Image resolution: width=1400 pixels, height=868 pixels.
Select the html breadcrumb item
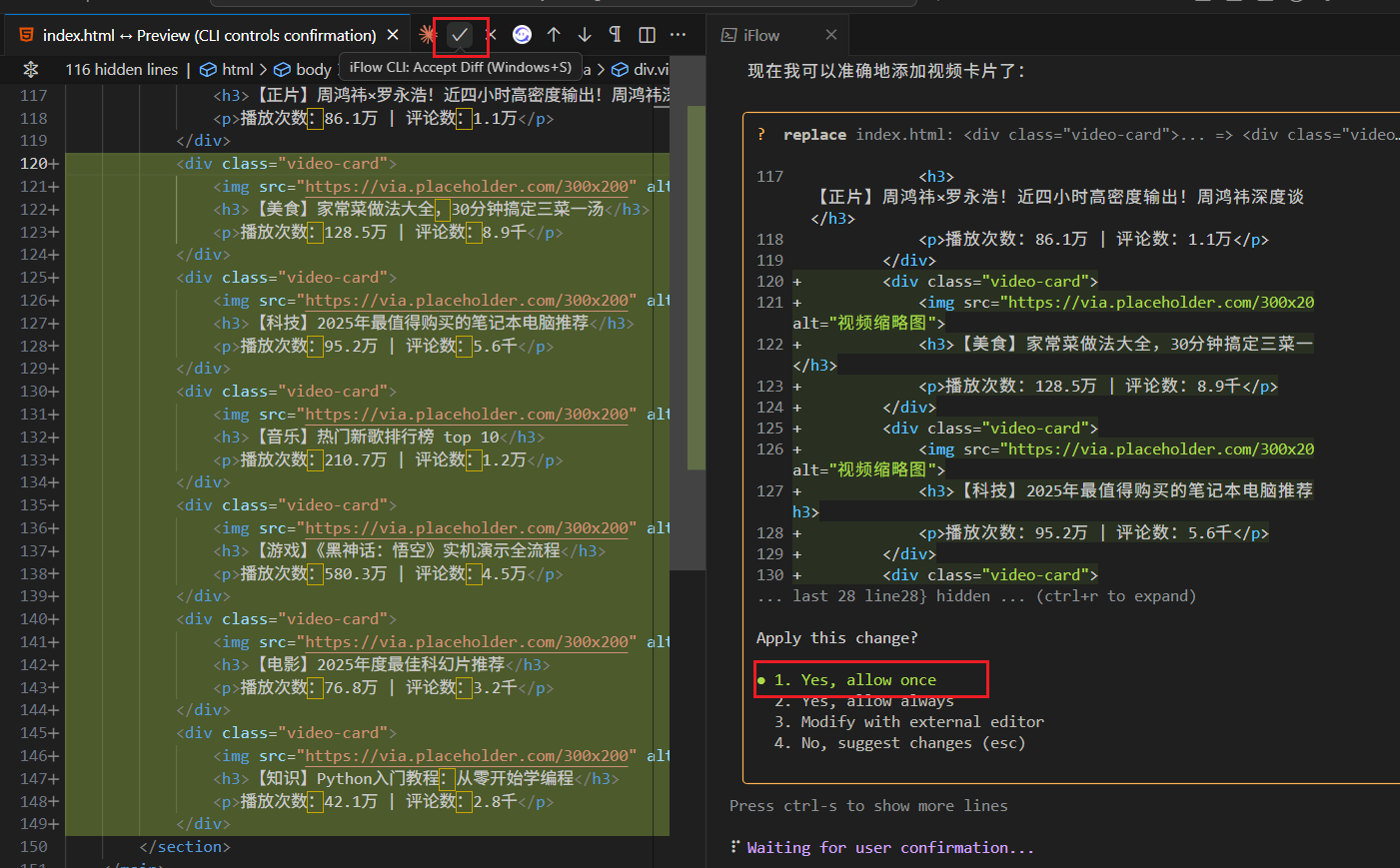237,69
